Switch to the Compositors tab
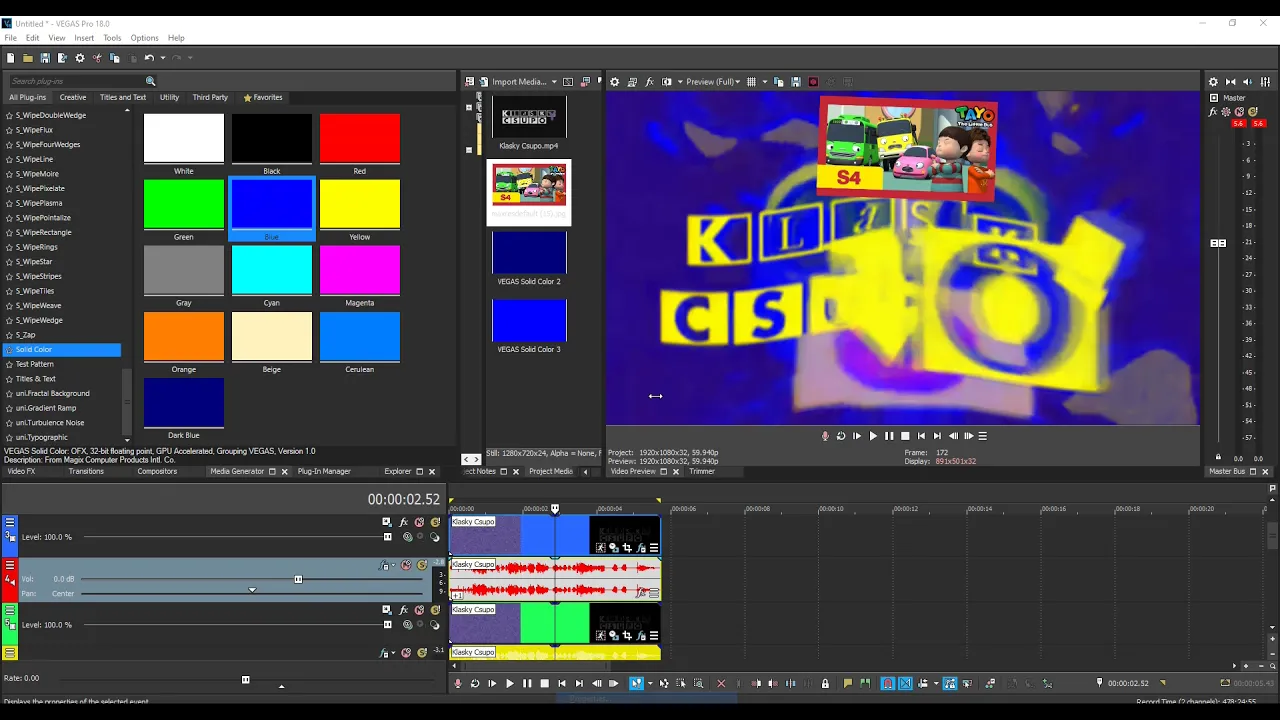1280x720 pixels. click(157, 471)
